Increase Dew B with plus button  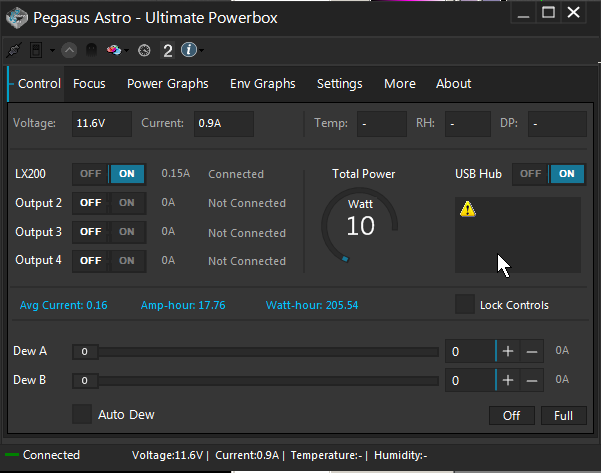click(508, 380)
